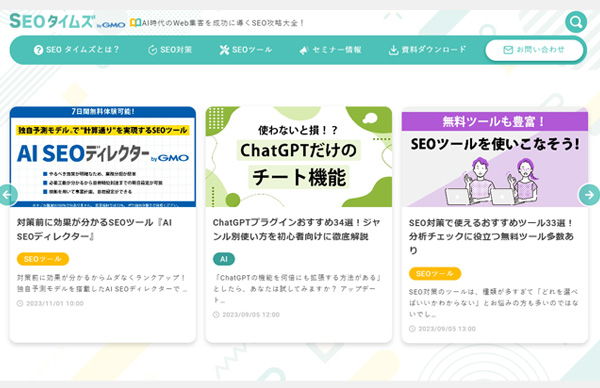Click tagline AI時代のWeb集客を成功に導くSEO攻略大全
The image size is (600, 388).
point(222,23)
